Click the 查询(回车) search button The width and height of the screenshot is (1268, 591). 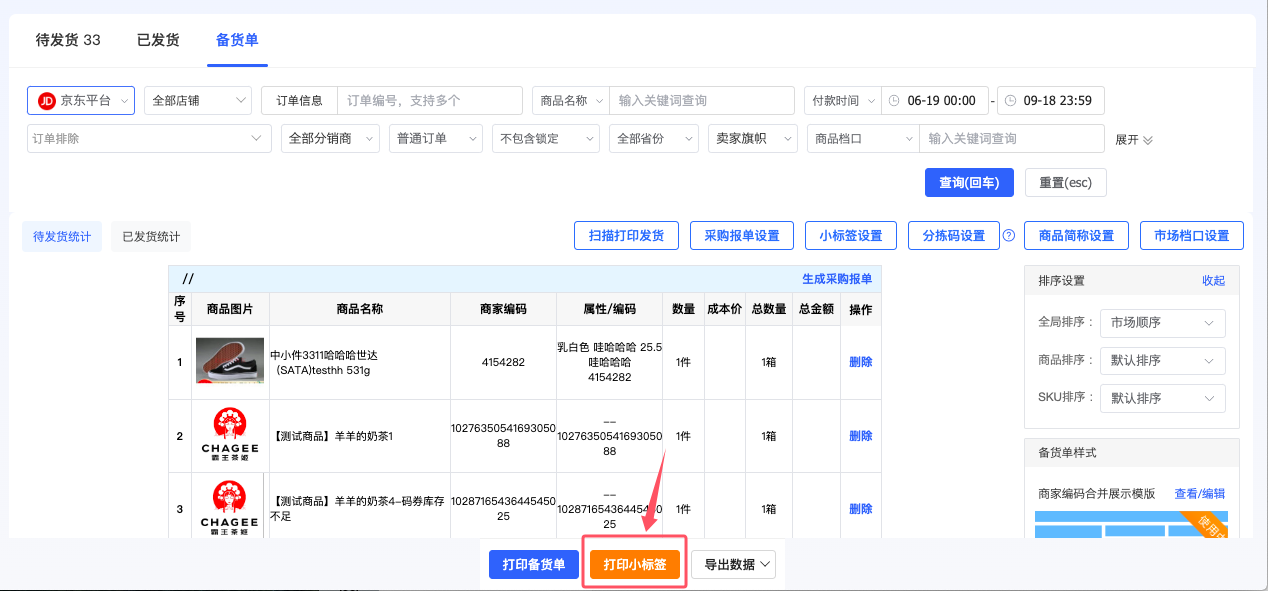coord(969,182)
